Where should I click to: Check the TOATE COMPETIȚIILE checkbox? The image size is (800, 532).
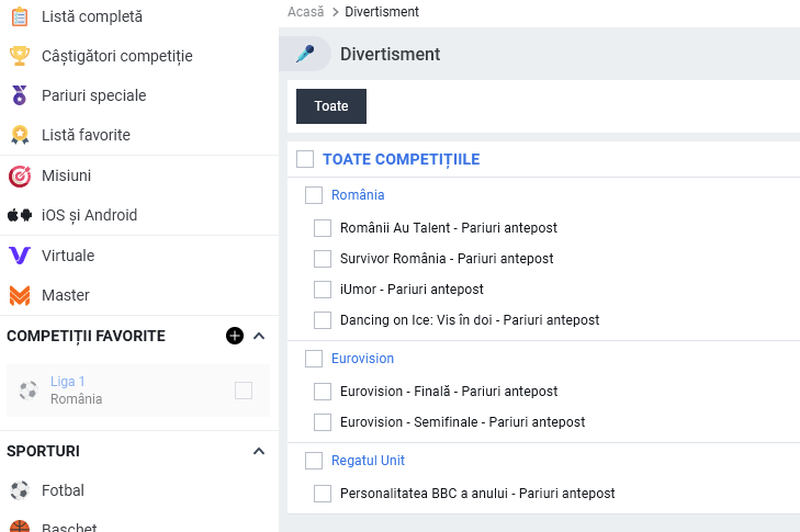pos(305,159)
